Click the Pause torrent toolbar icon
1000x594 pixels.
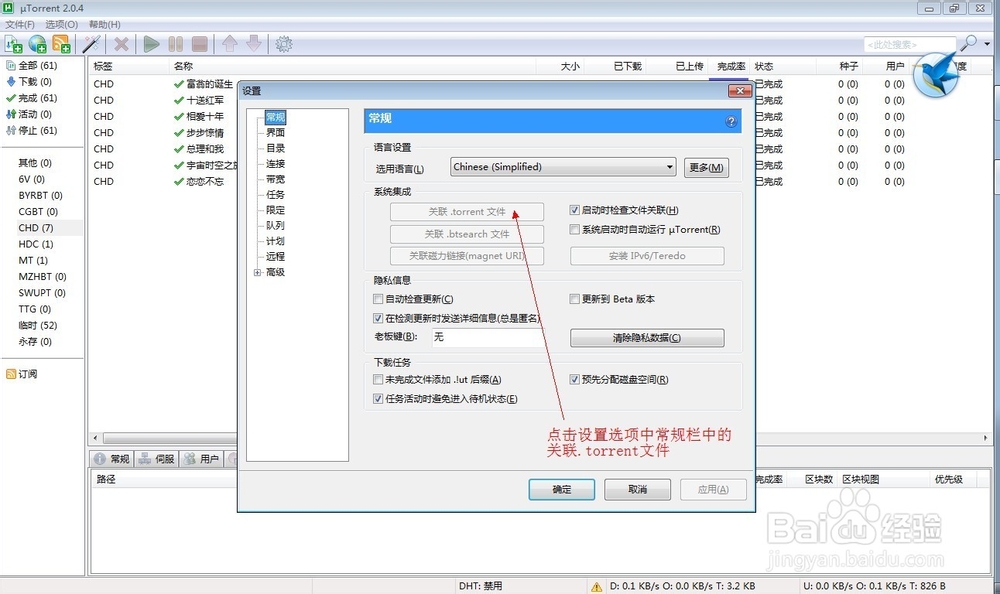[x=175, y=44]
